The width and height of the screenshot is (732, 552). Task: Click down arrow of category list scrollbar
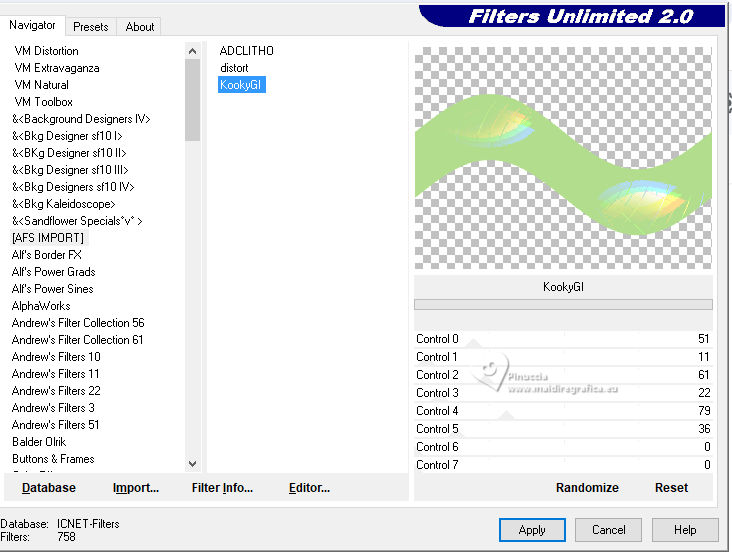[x=192, y=464]
